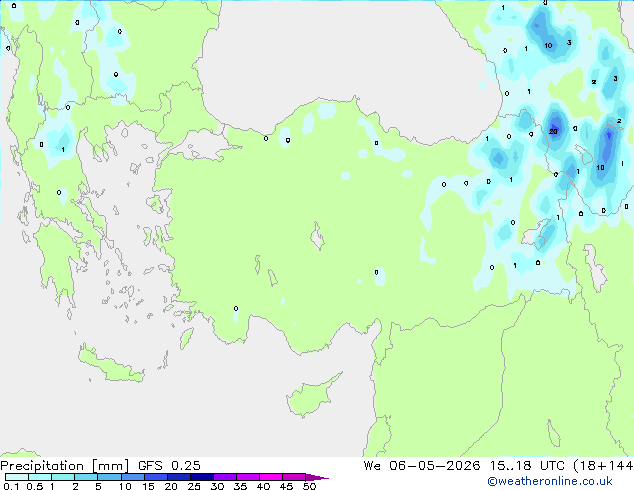This screenshot has height=490, width=634.
Task: Pick the 1–2 mm legend color swatch
Action: (63, 477)
